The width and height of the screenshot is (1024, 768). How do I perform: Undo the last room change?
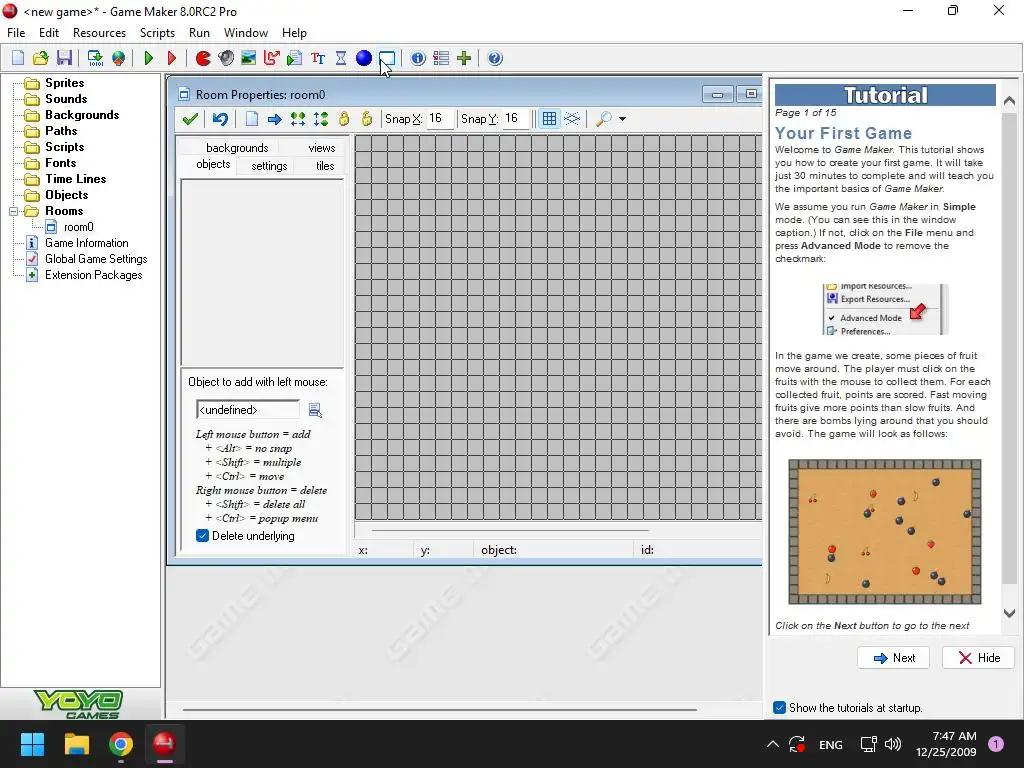(220, 119)
